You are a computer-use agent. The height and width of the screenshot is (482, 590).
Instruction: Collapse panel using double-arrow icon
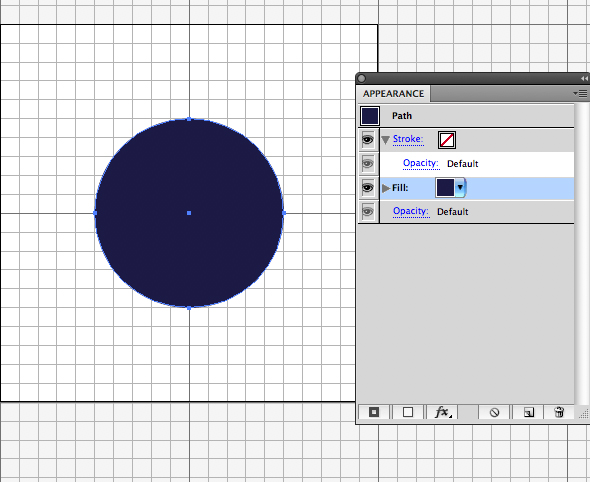584,78
